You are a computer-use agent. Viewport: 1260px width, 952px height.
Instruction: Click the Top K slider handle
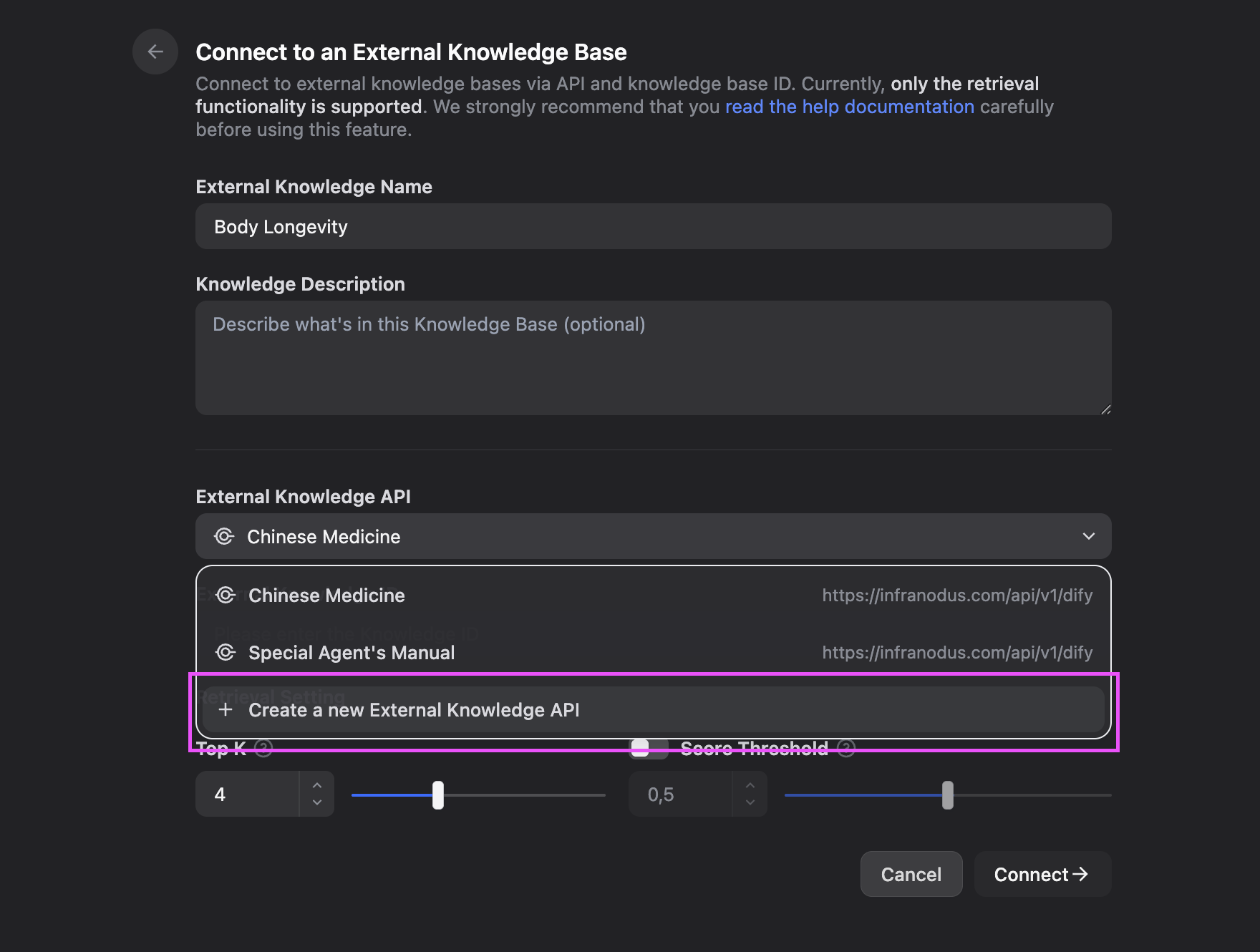tap(438, 795)
